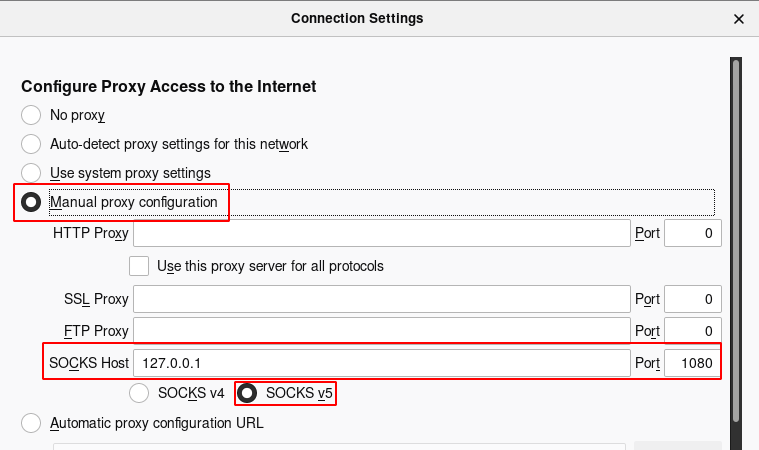
Task: Click the FTP Proxy address field
Action: click(x=381, y=331)
